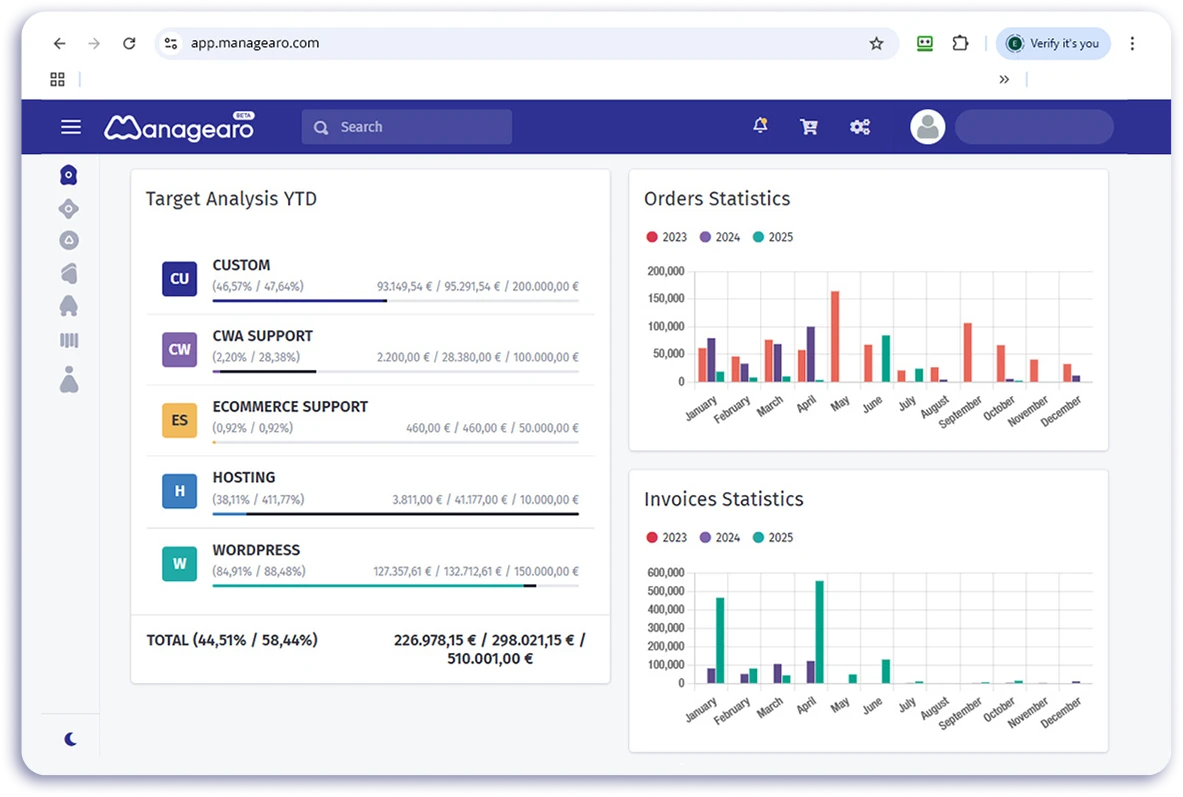1183x797 pixels.
Task: Click the blue H Hosting badge
Action: pyautogui.click(x=179, y=491)
